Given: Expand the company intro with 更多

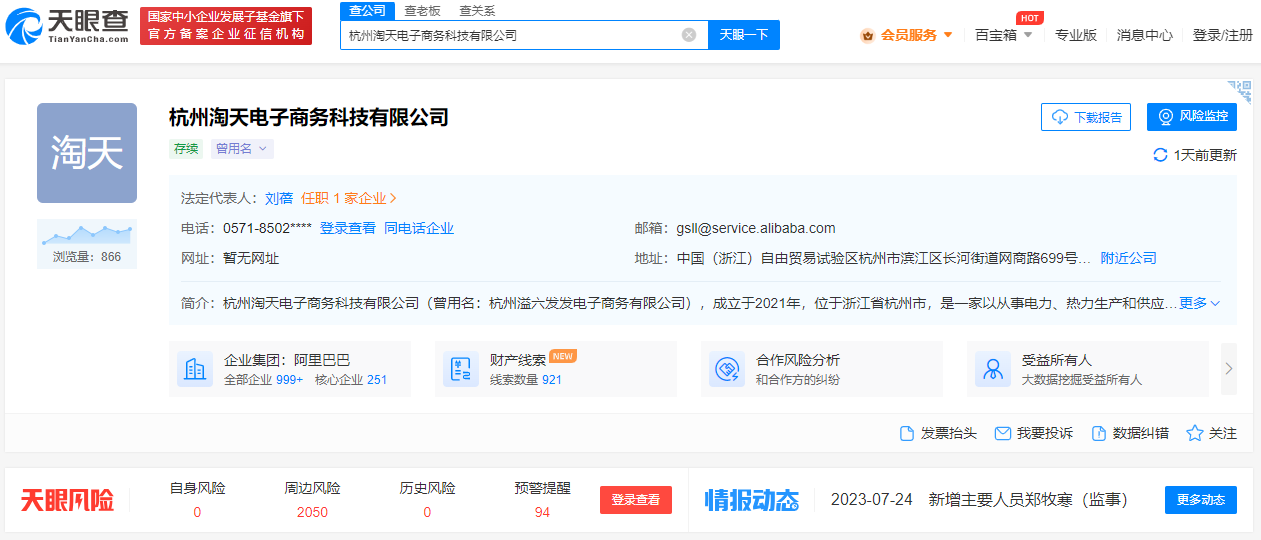Looking at the screenshot, I should pos(1200,303).
